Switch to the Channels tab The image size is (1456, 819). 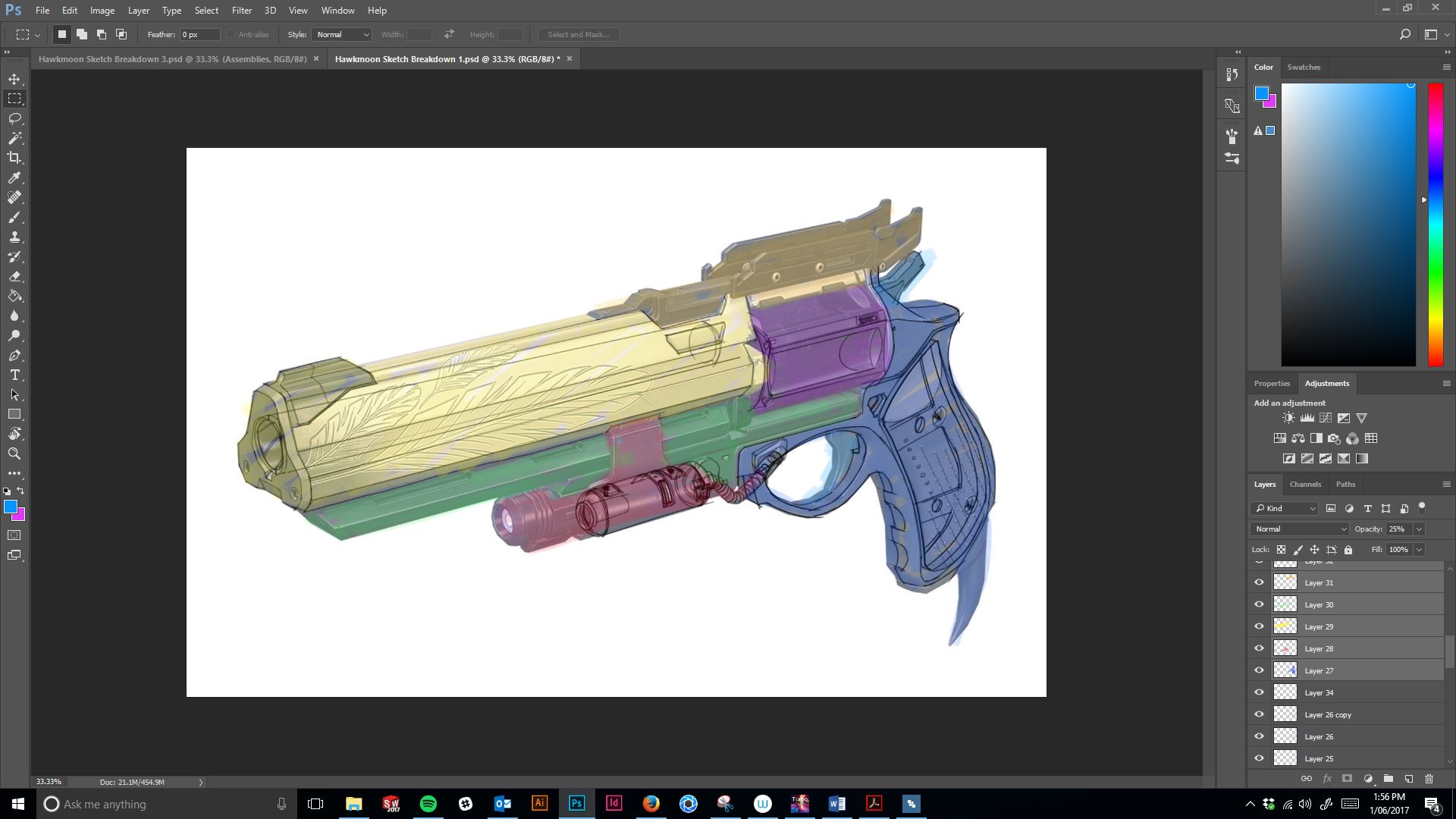(1305, 485)
